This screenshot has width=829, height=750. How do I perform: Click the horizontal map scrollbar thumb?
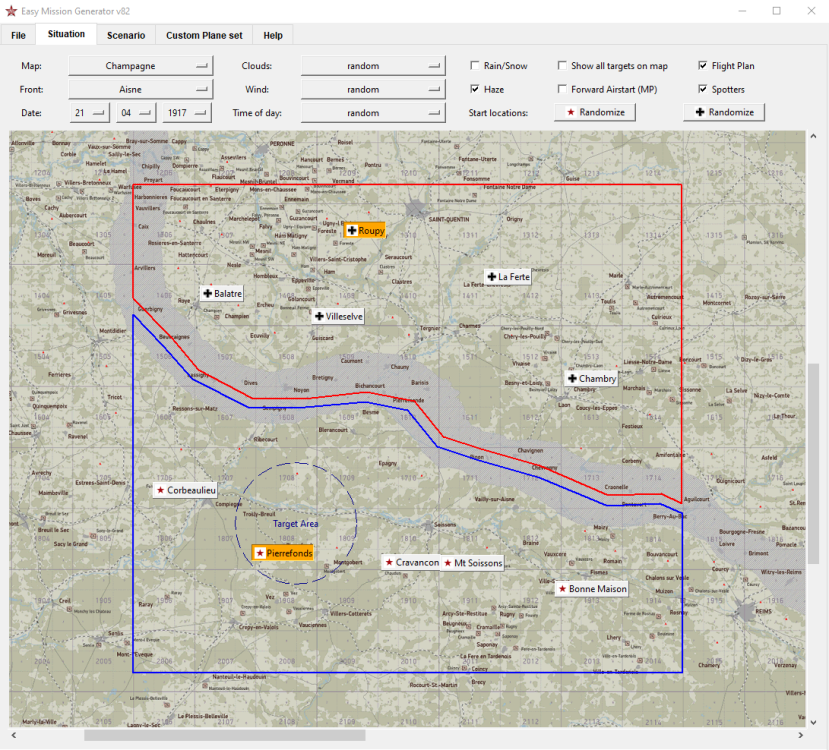[225, 735]
